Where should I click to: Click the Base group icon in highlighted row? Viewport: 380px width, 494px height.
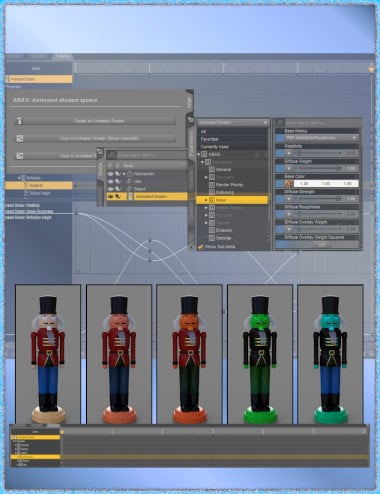(x=212, y=200)
